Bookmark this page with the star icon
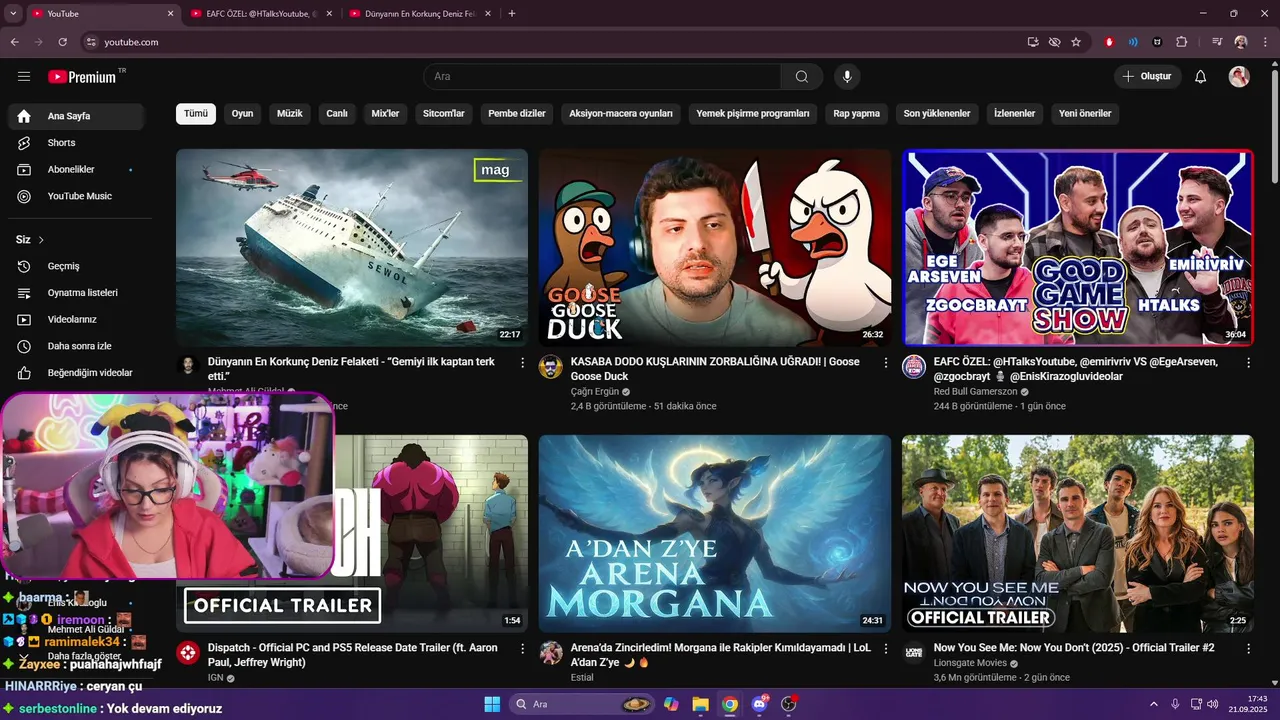Image resolution: width=1280 pixels, height=720 pixels. click(1076, 42)
